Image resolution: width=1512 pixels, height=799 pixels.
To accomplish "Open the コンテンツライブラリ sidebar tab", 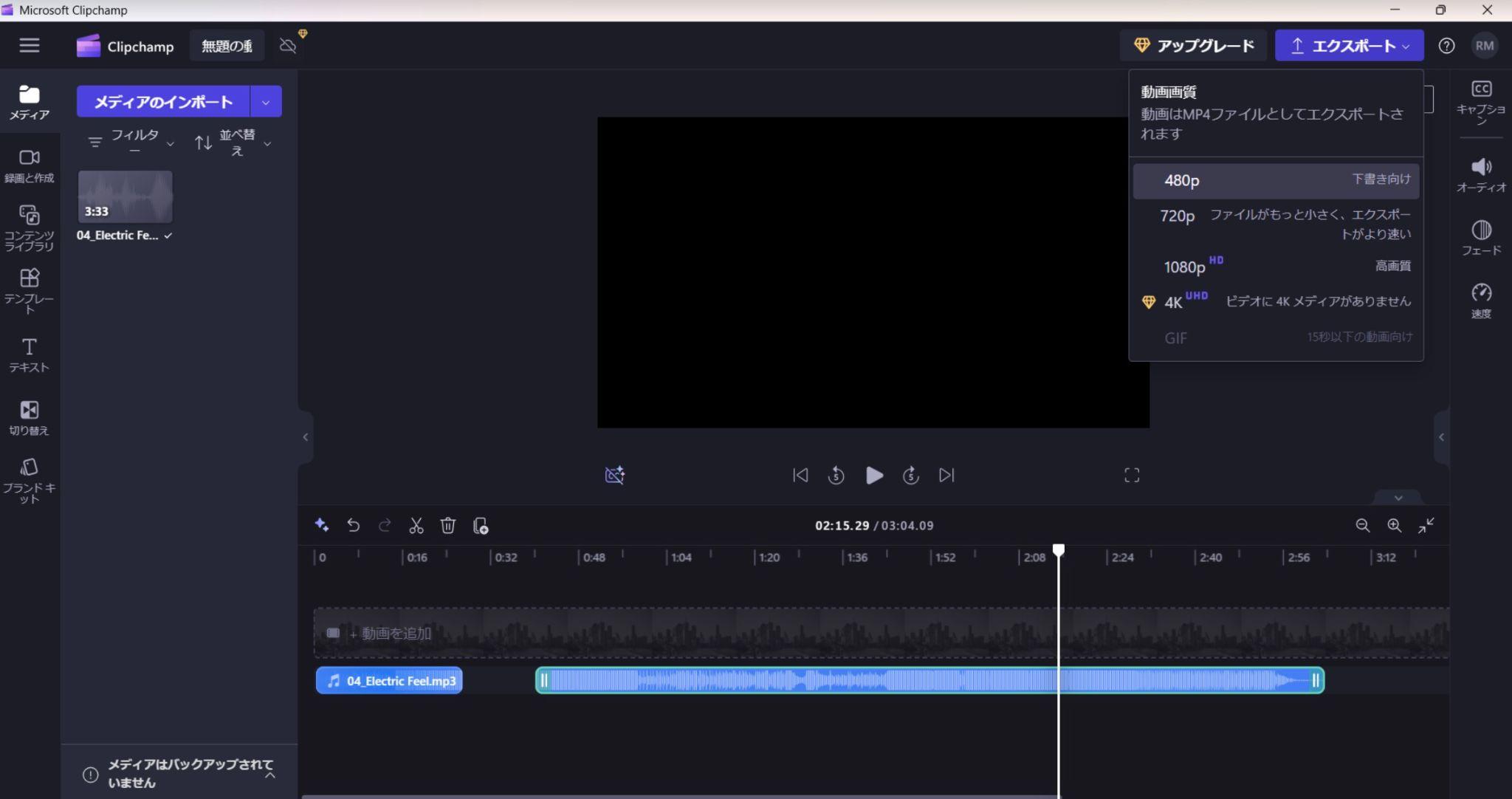I will pyautogui.click(x=30, y=228).
